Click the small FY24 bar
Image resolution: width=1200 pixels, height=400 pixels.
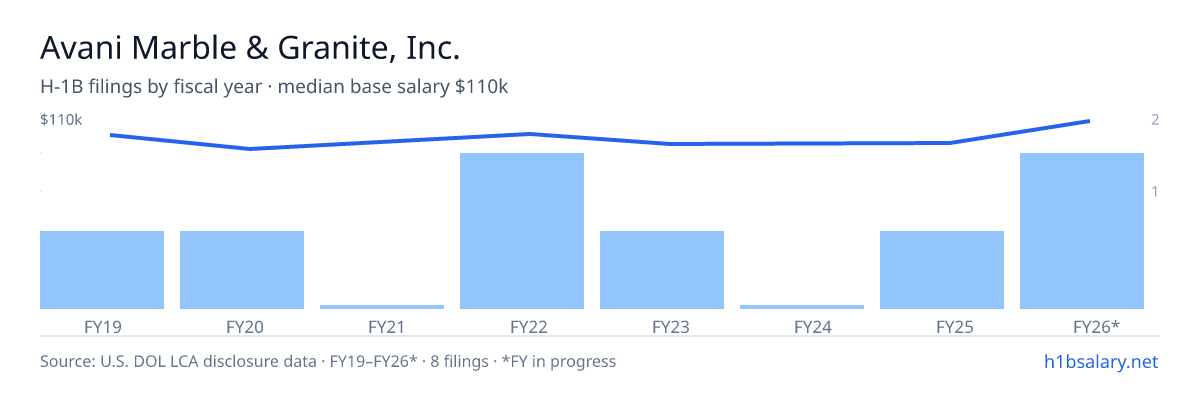pos(802,307)
